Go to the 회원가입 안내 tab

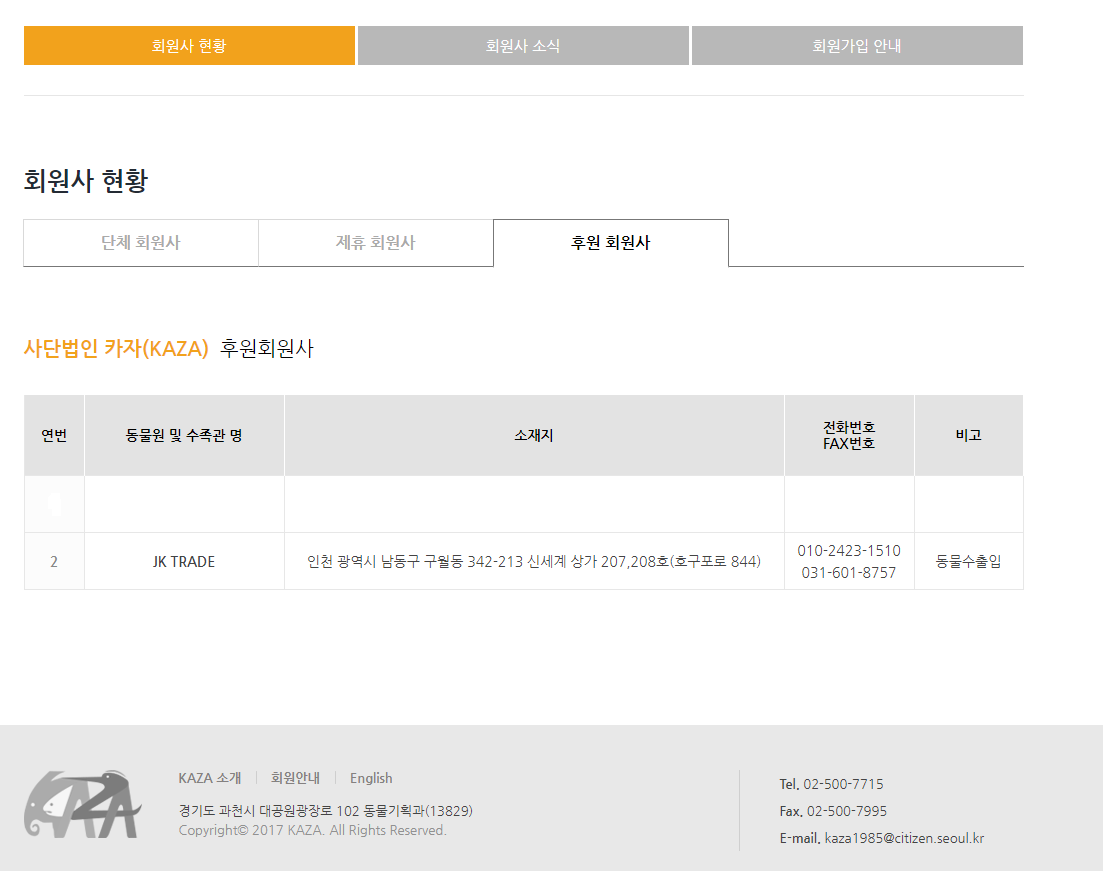(857, 46)
